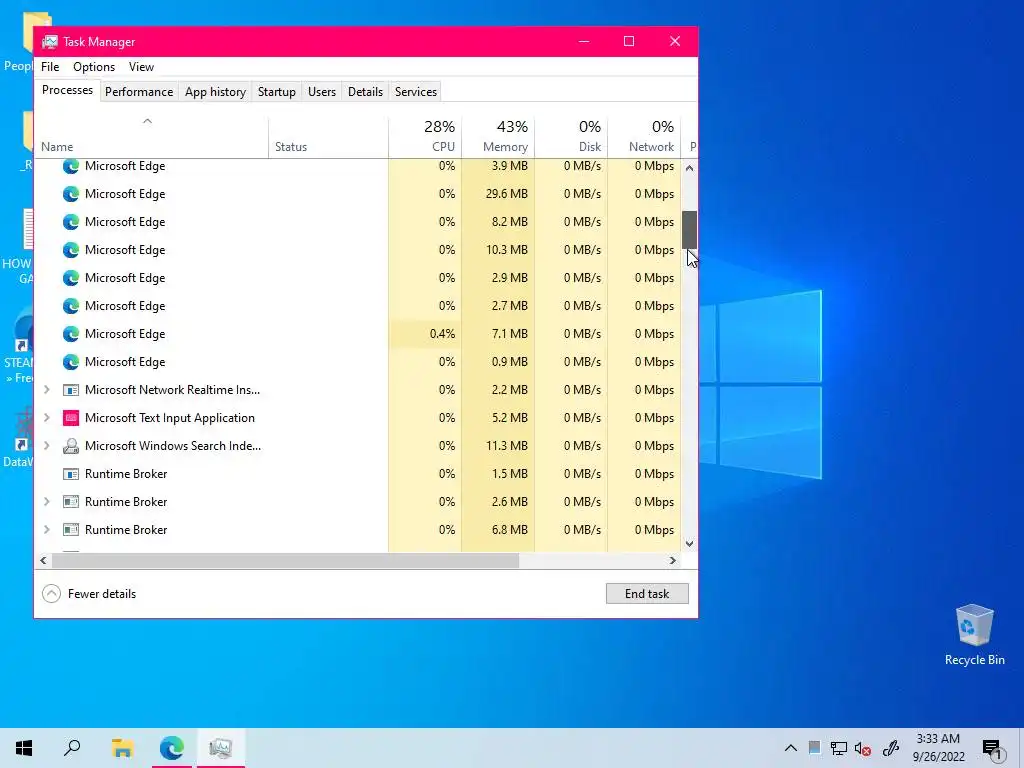Select Microsoft Edge row with 2.9 MB

tap(358, 278)
